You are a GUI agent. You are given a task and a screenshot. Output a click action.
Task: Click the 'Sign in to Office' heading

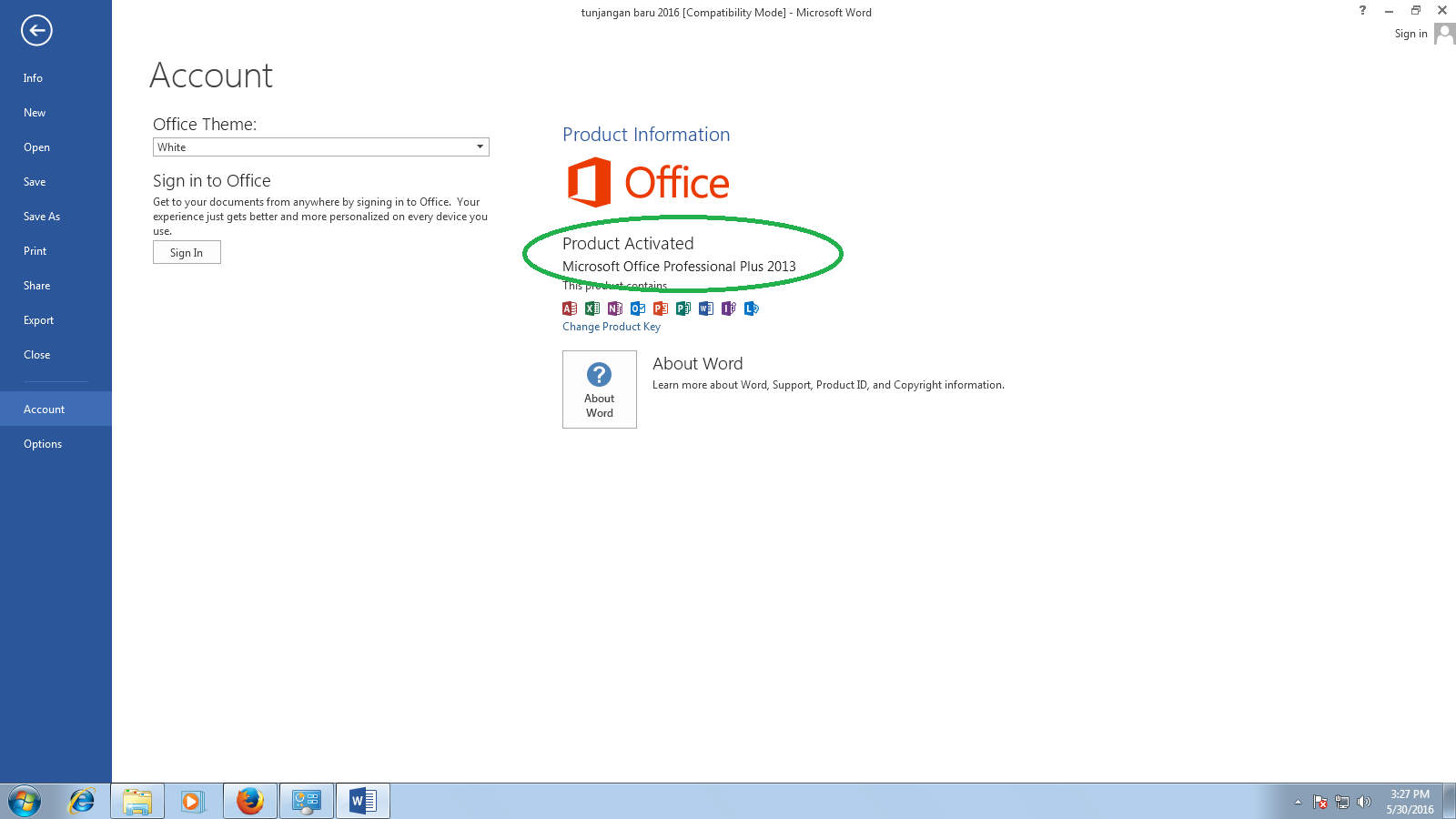(x=212, y=181)
